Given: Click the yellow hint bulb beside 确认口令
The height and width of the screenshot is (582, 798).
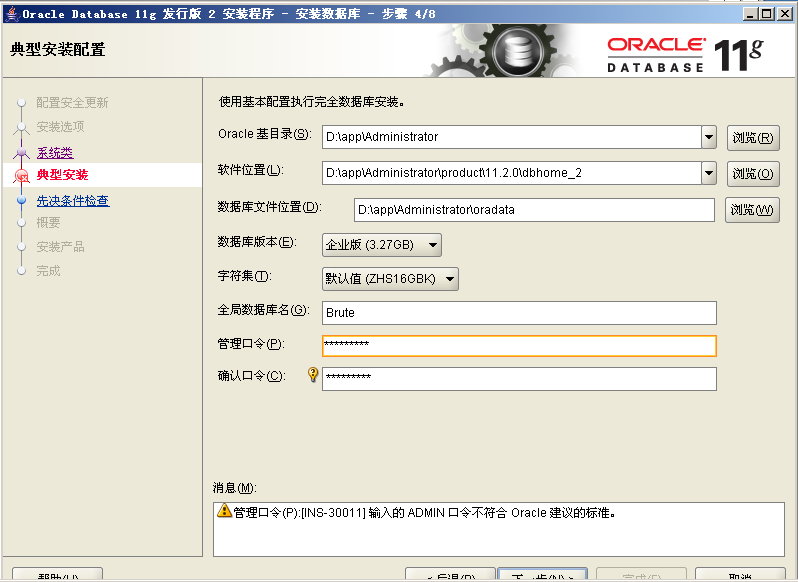Looking at the screenshot, I should click(313, 375).
